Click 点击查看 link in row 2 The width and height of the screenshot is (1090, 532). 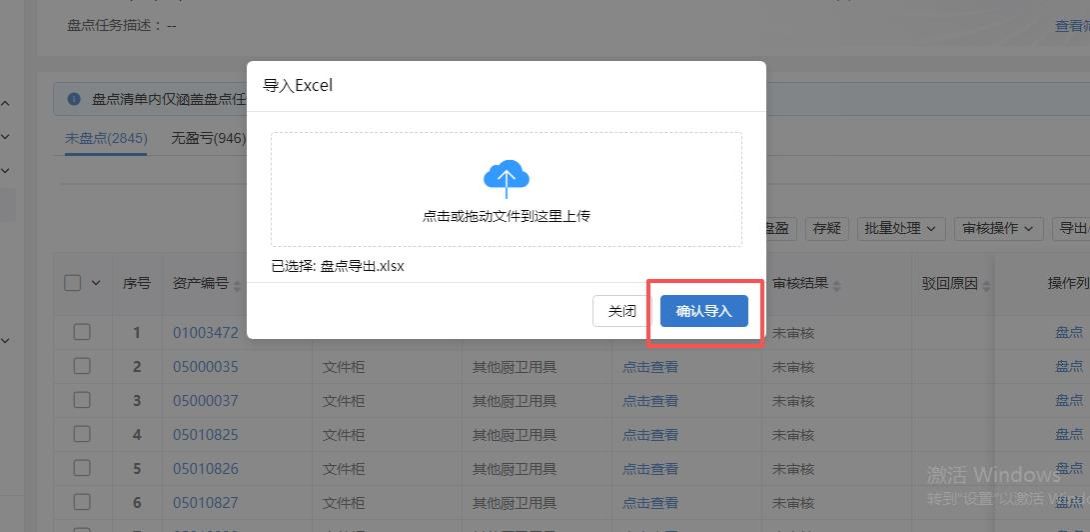[x=650, y=367]
